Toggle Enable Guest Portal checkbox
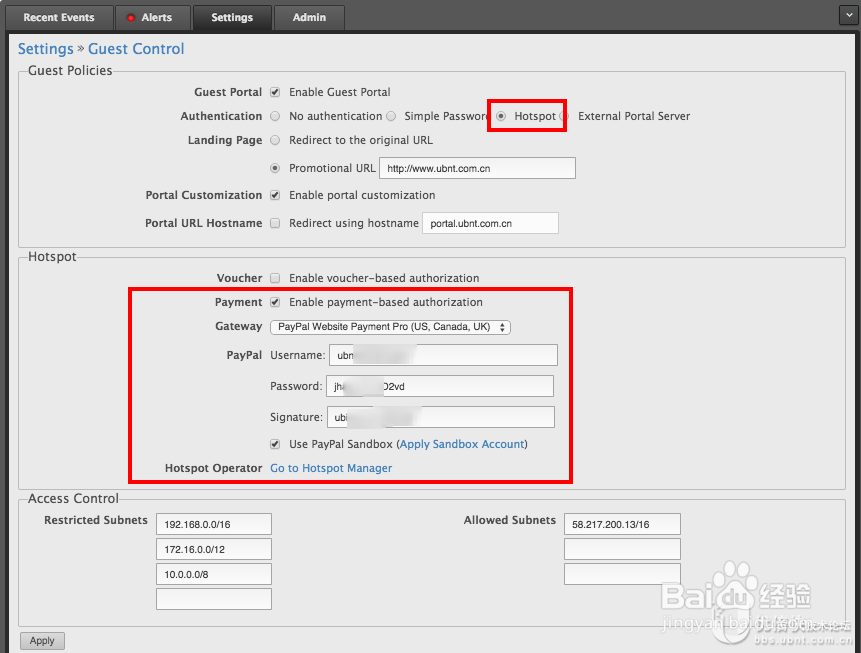Screen dimensions: 861x653 pyautogui.click(x=275, y=92)
